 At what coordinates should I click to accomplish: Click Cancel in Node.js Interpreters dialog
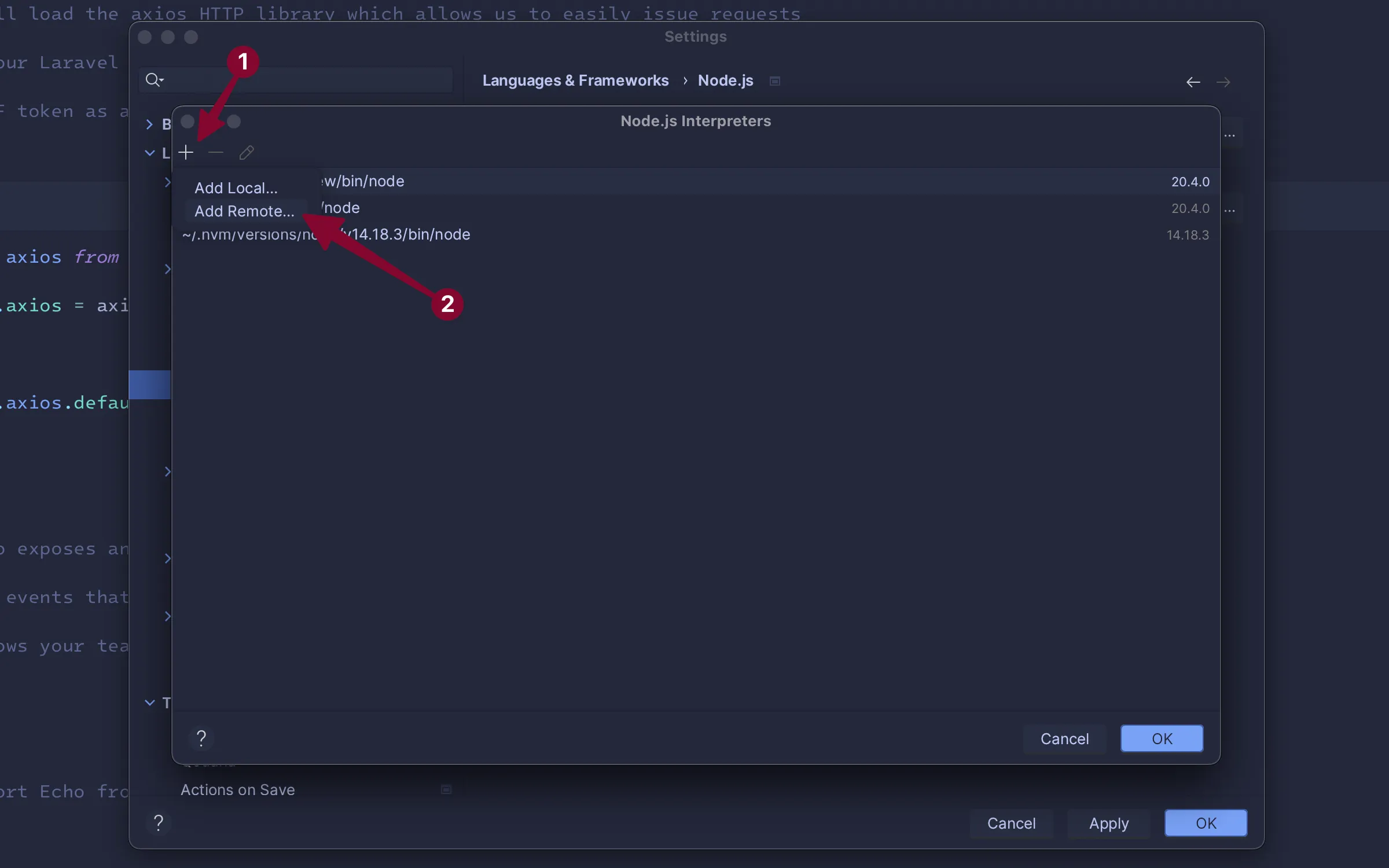pyautogui.click(x=1064, y=739)
